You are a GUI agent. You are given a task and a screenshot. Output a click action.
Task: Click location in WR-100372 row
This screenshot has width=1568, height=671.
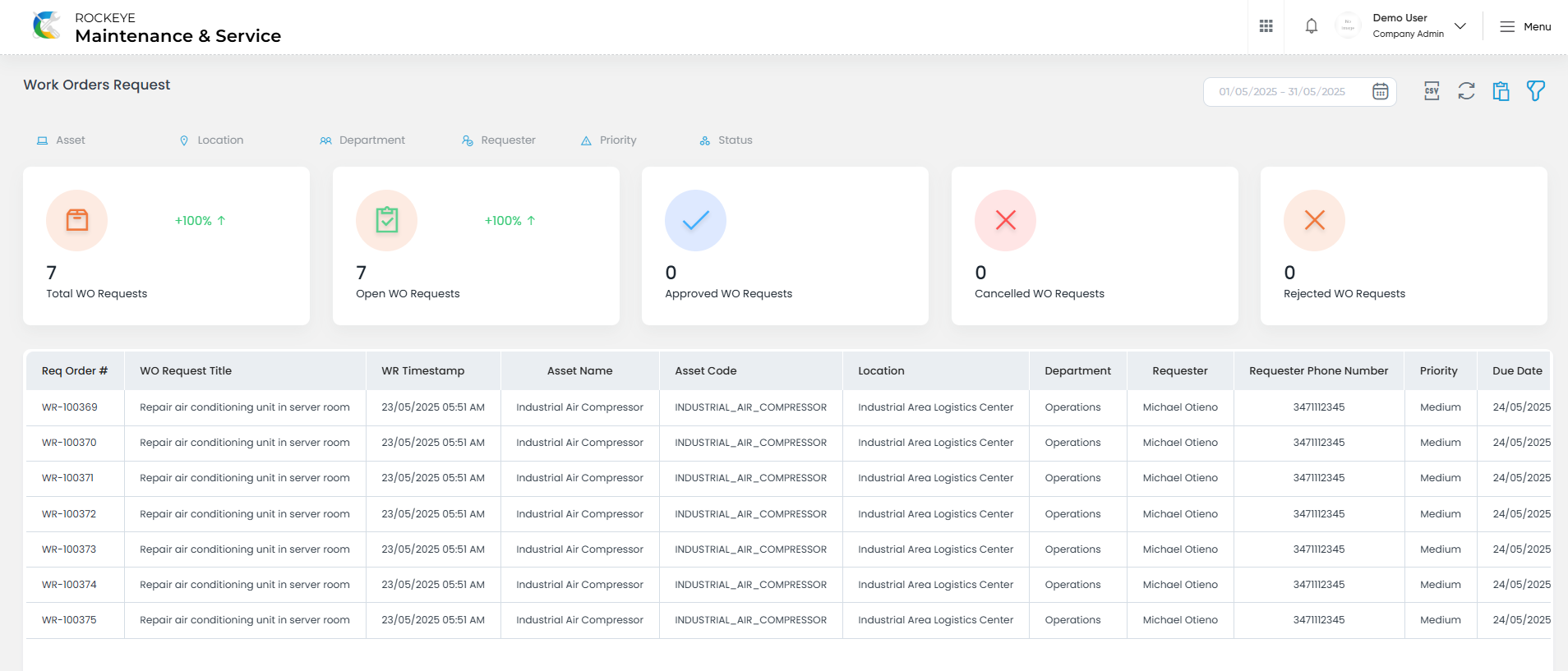(x=936, y=514)
